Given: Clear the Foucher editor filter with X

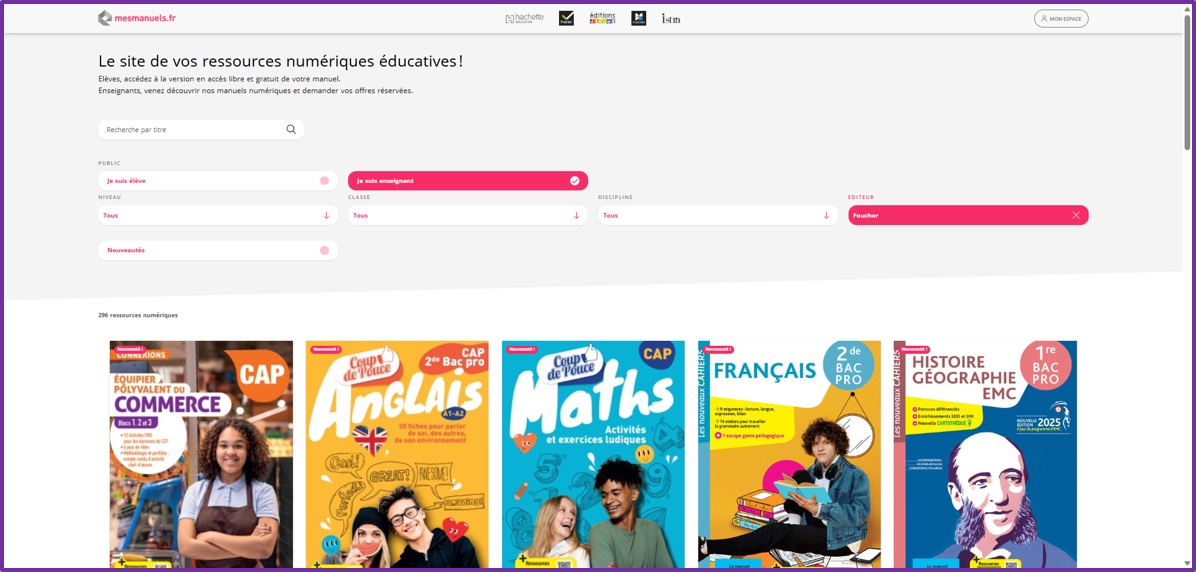Looking at the screenshot, I should pos(1075,215).
